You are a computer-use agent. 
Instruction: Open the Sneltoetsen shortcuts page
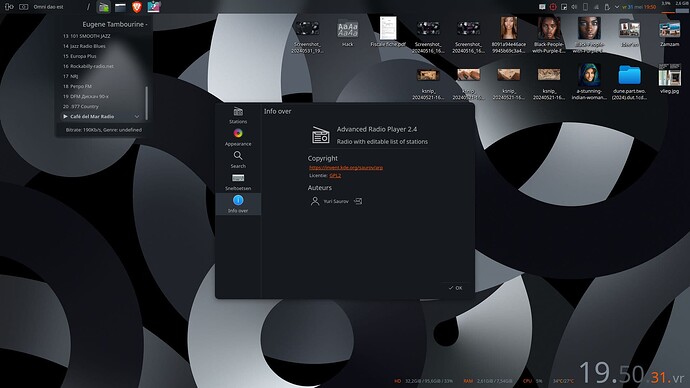point(238,182)
